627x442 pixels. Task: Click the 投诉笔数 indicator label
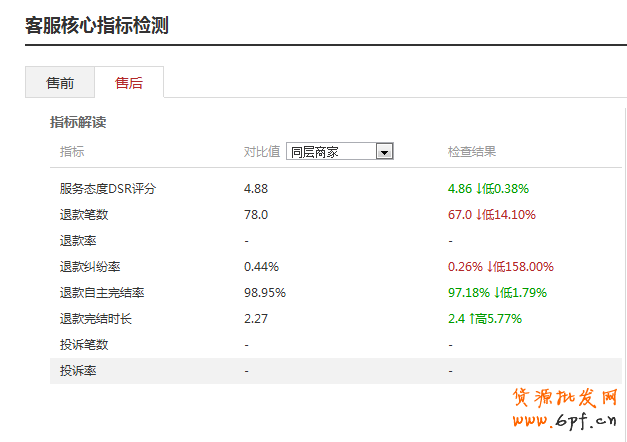(84, 344)
